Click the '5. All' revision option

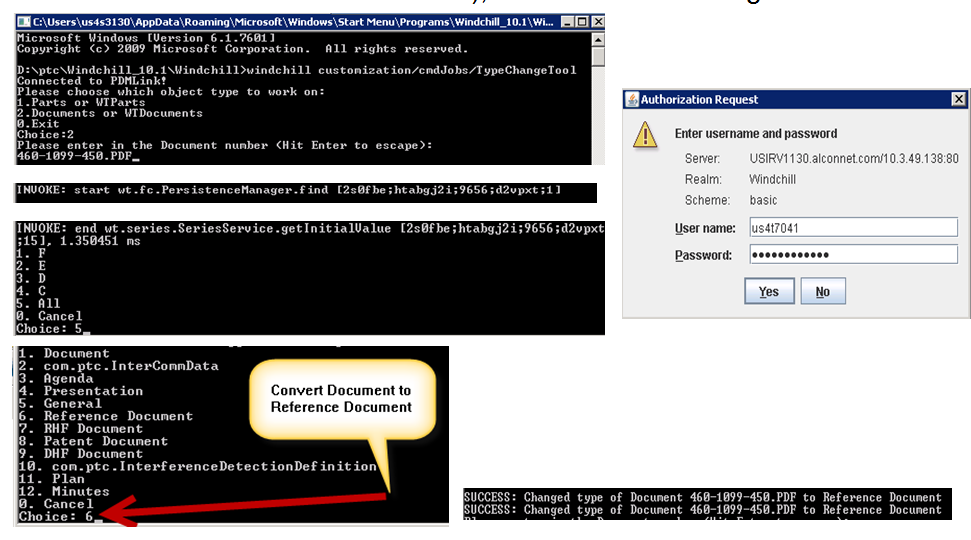[38, 303]
